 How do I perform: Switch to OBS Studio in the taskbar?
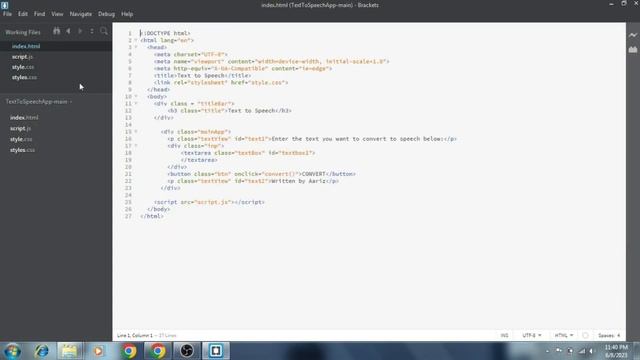pos(187,351)
